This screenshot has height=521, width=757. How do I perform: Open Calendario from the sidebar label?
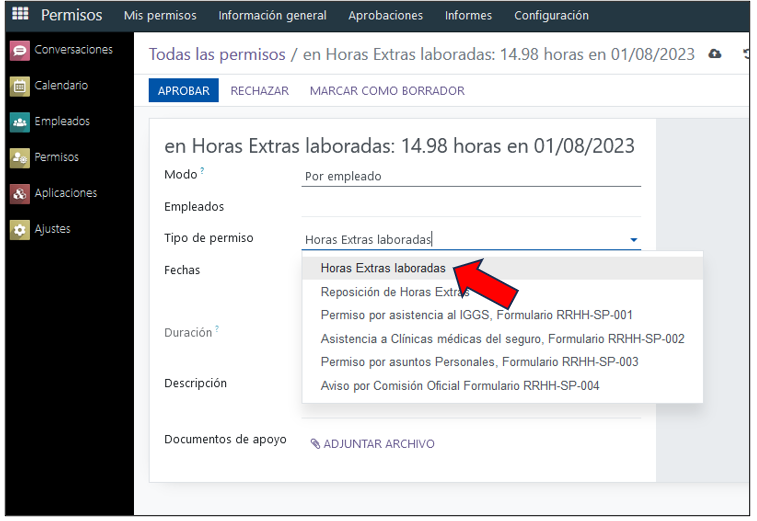[61, 85]
